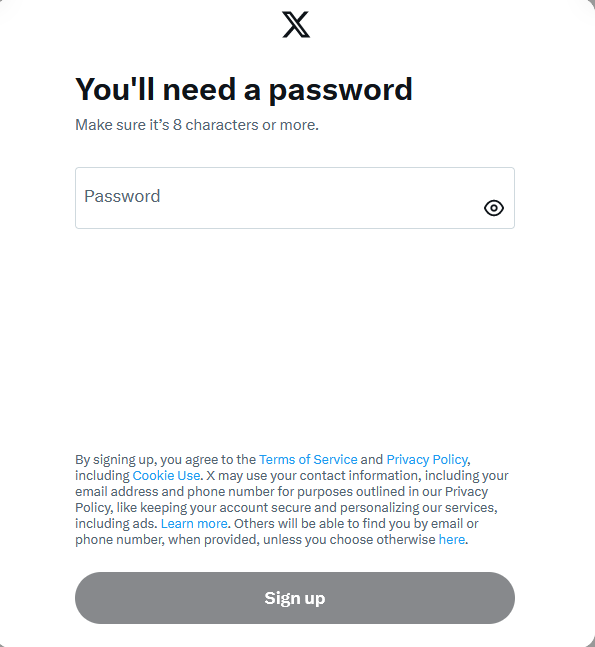Click the word "password" in the heading
This screenshot has width=595, height=647.
pyautogui.click(x=340, y=90)
